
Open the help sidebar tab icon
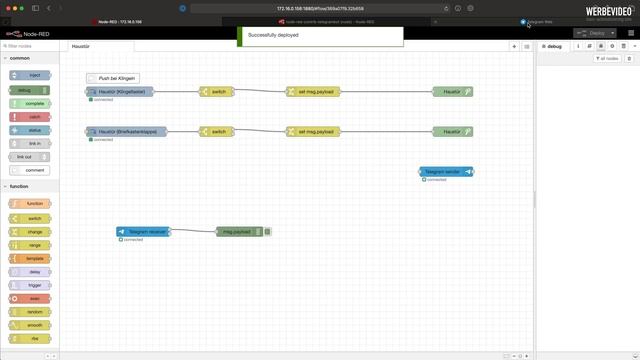coord(589,47)
